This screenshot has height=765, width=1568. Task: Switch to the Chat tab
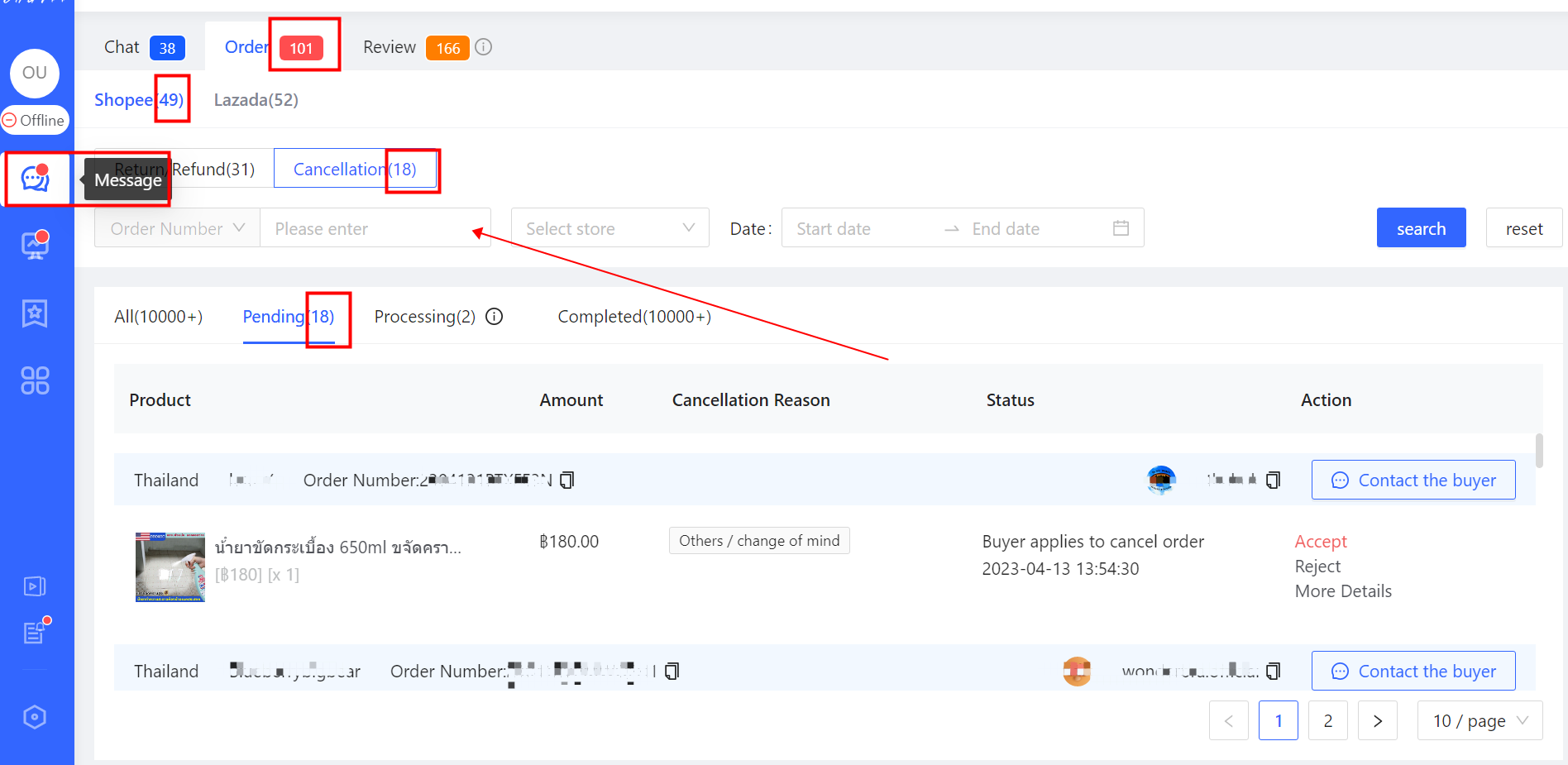tap(144, 47)
